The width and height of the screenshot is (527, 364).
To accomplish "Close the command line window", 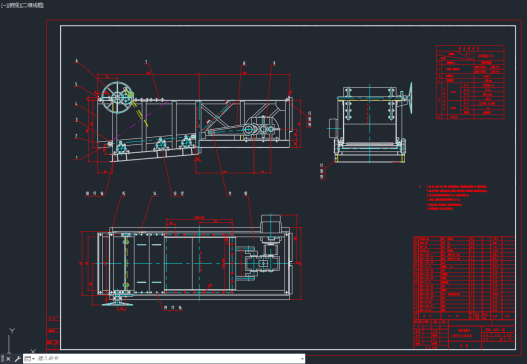I will 8,359.
